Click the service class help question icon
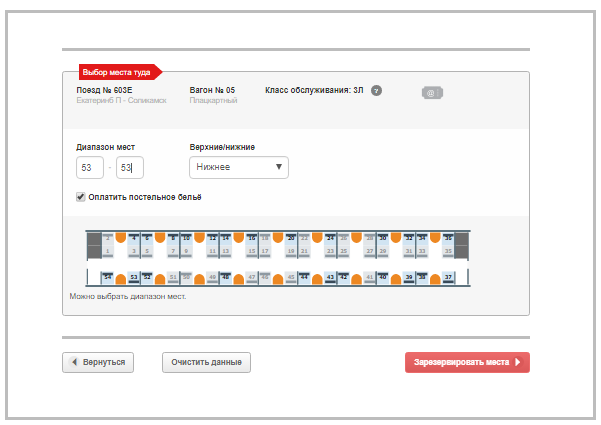Viewport: 601px width, 425px height. click(376, 90)
